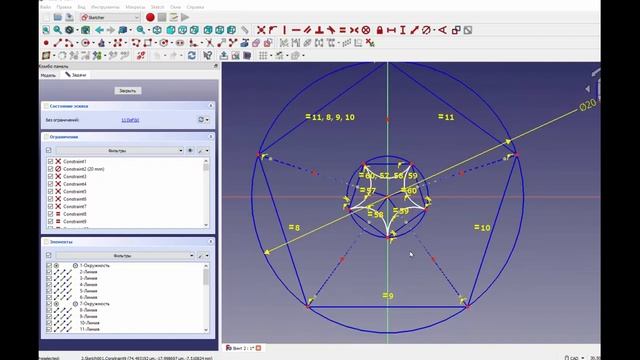
Task: Collapse the sketch state section
Action: [211, 106]
